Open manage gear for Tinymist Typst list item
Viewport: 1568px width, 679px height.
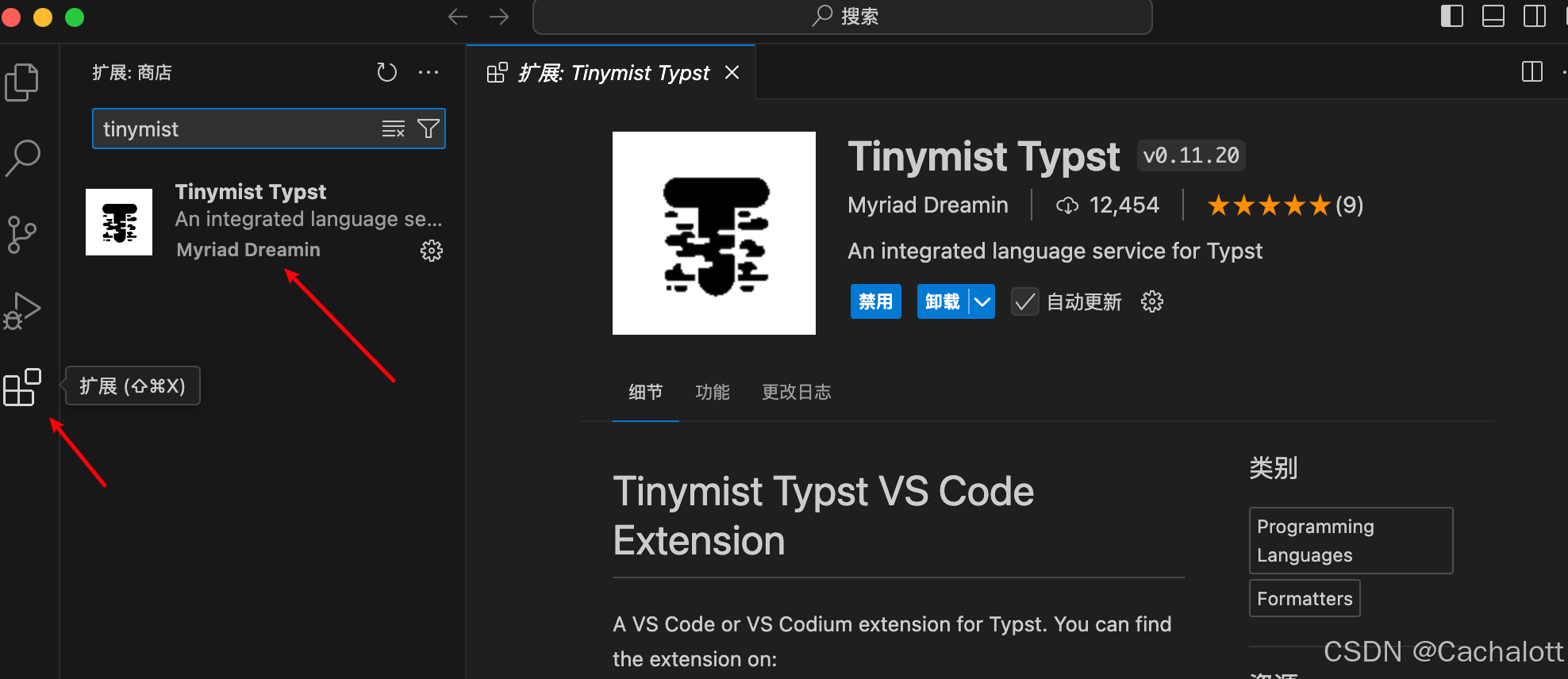pos(432,251)
